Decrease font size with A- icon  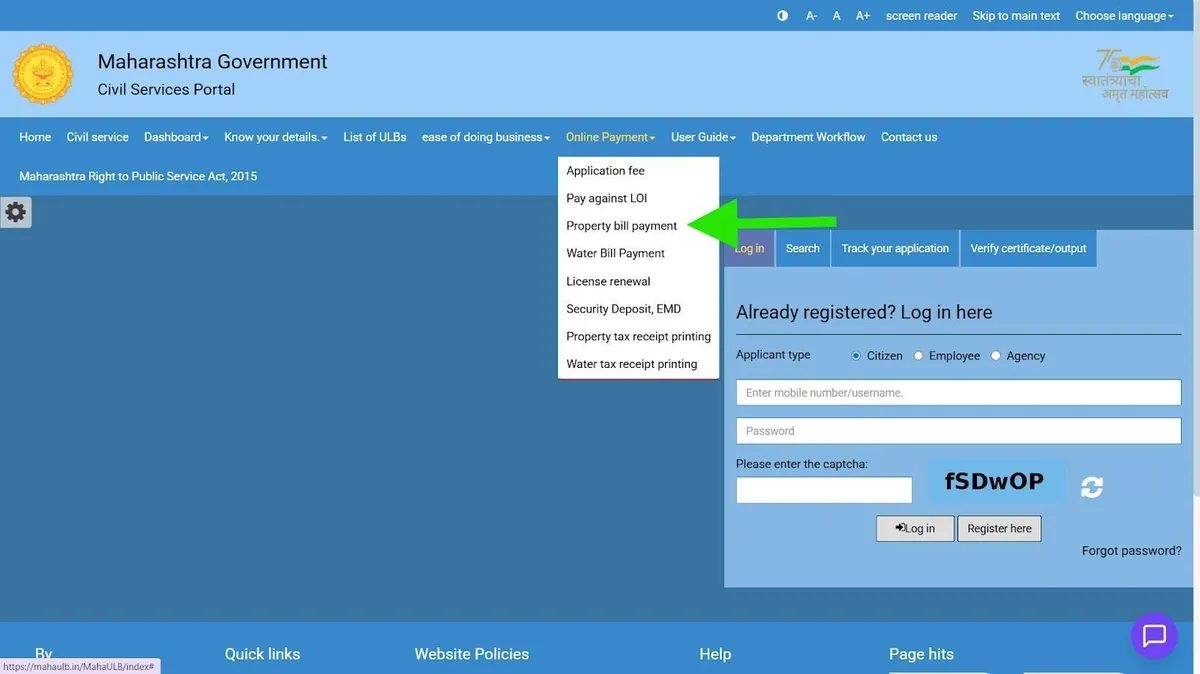point(811,15)
